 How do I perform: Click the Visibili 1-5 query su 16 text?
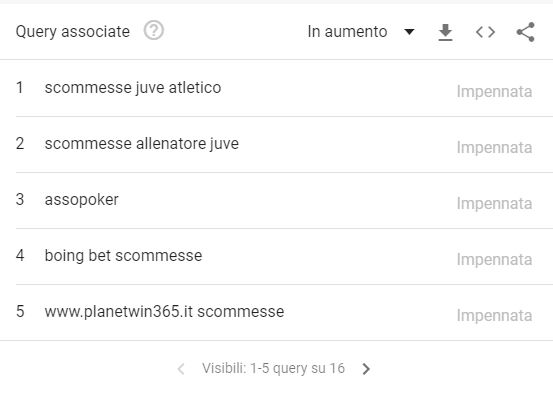tap(273, 368)
